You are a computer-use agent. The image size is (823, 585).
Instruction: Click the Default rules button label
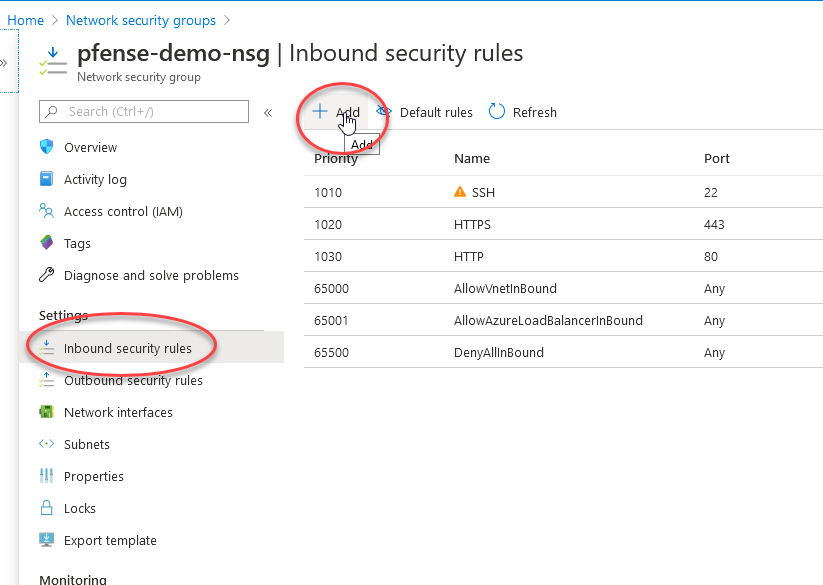[x=436, y=112]
